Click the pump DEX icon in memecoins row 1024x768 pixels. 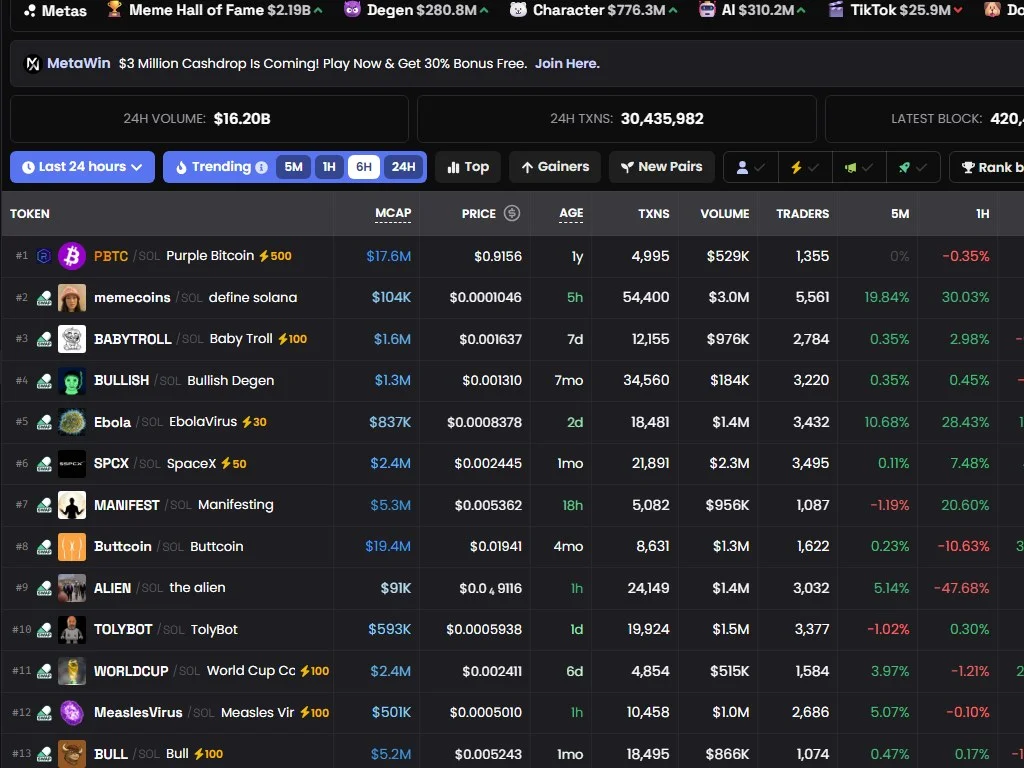point(44,298)
